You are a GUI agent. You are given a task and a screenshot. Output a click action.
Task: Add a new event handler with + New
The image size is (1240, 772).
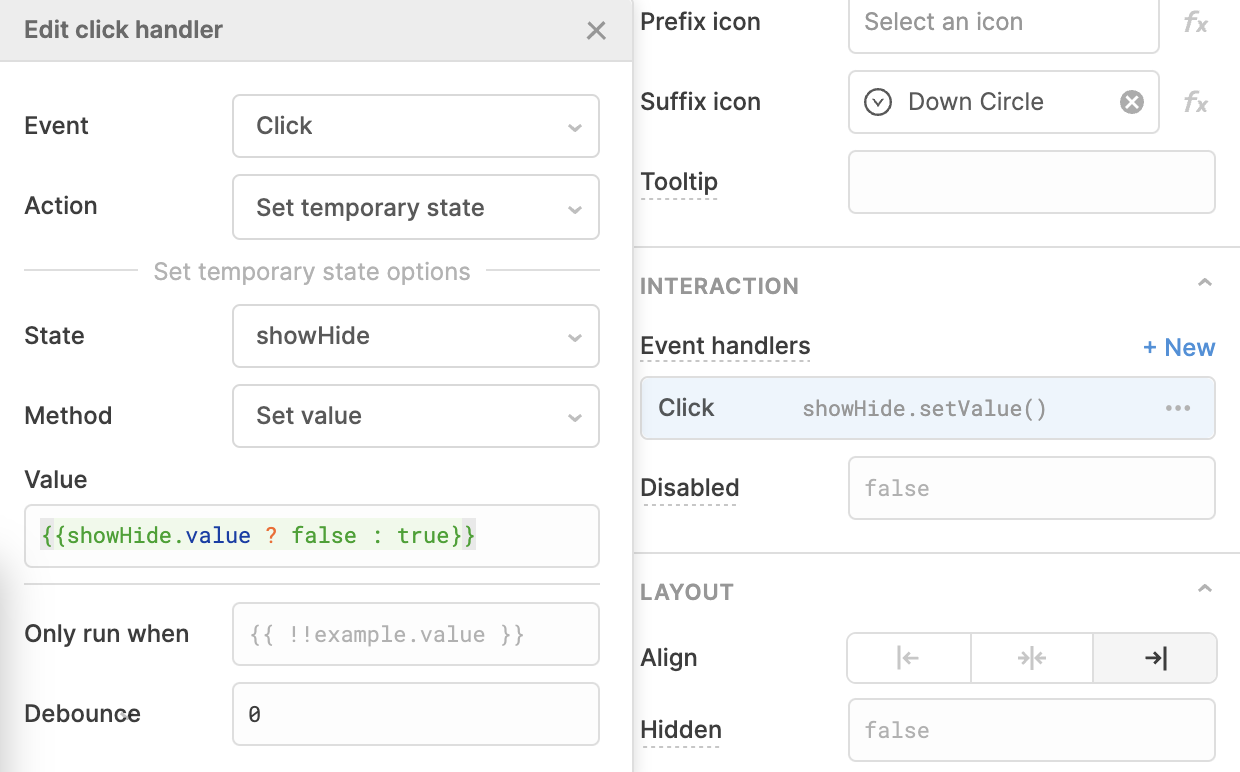point(1180,347)
